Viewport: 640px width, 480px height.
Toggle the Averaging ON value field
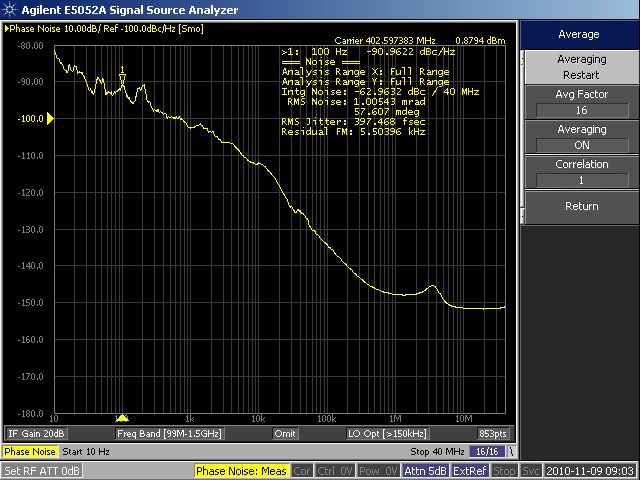point(582,145)
